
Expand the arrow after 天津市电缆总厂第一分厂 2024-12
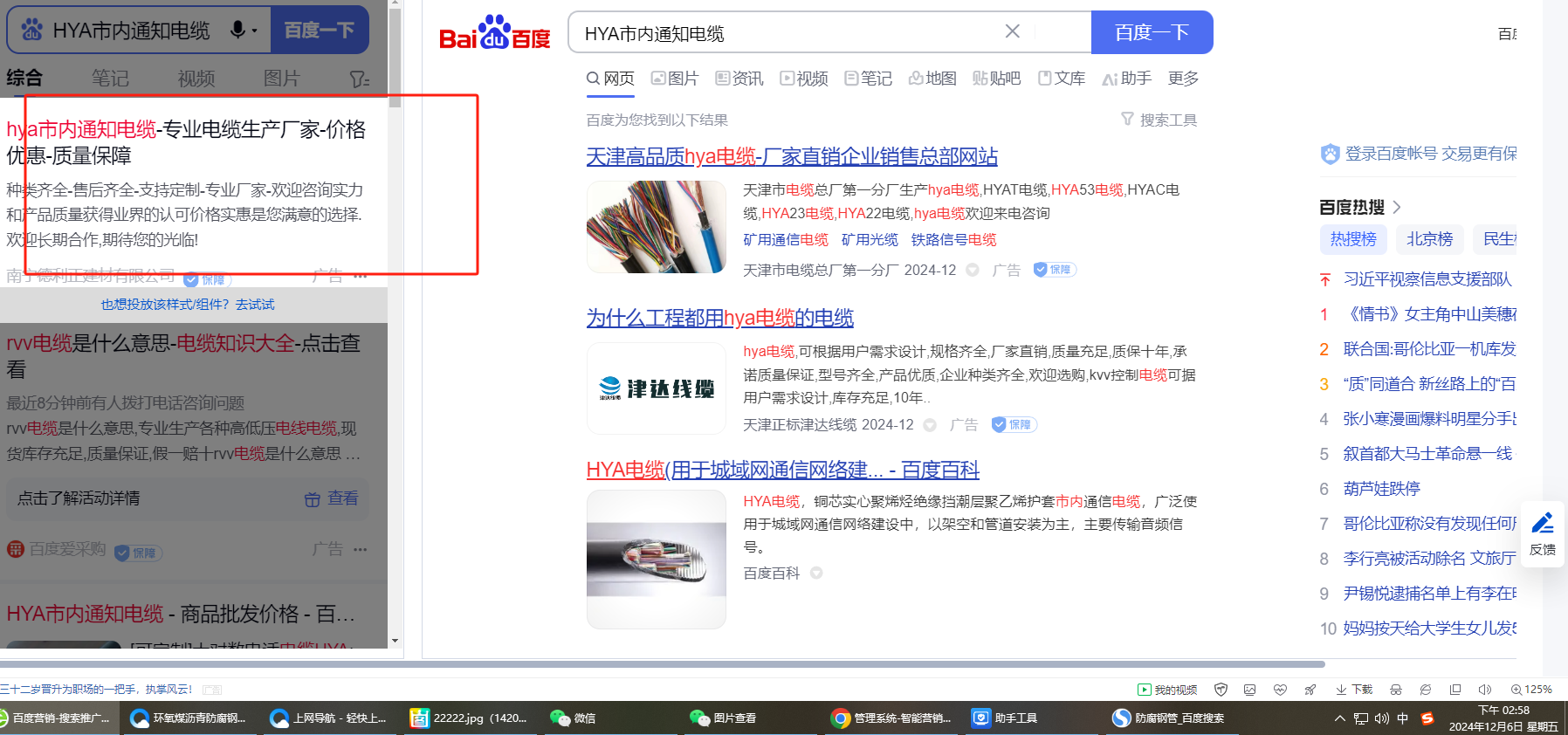point(973,270)
